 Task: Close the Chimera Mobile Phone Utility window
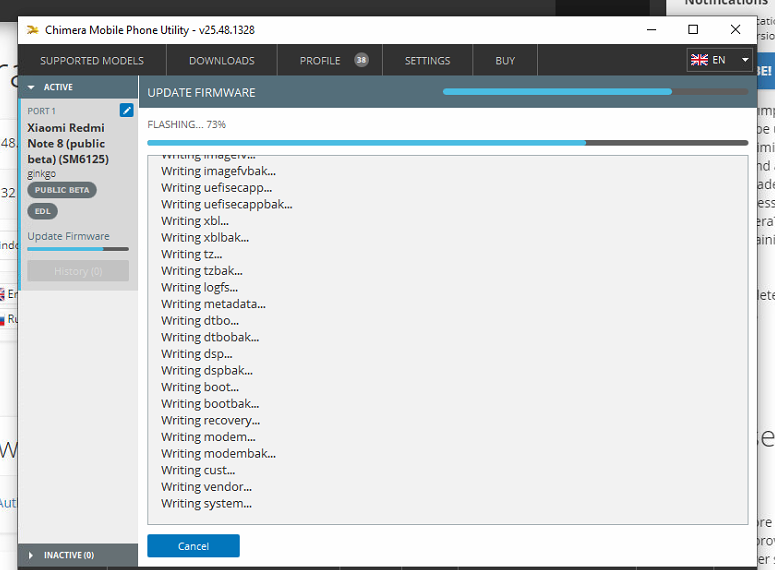735,30
